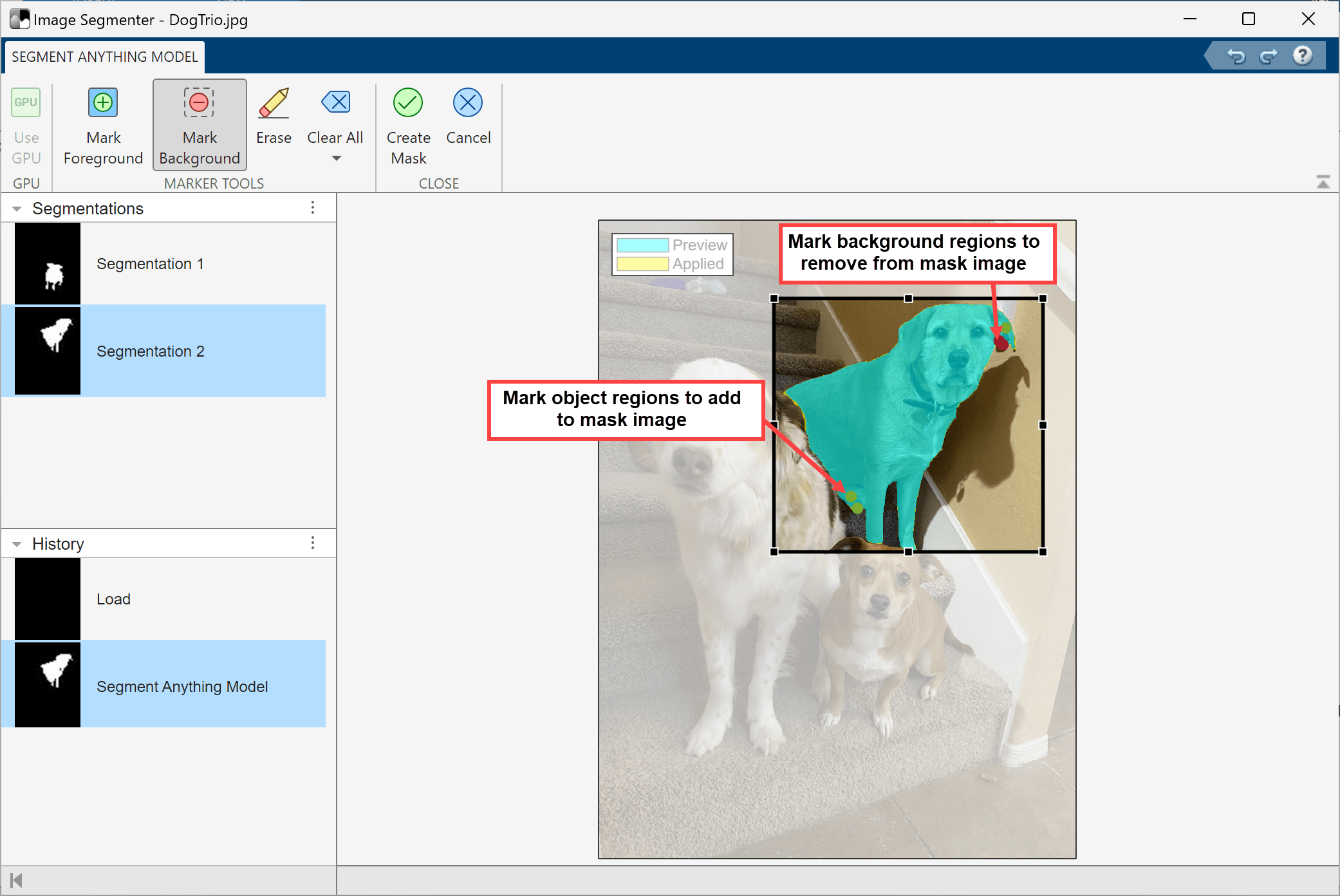Select Segmentation 1 in the list
Screen dimensions: 1340x896
[149, 264]
